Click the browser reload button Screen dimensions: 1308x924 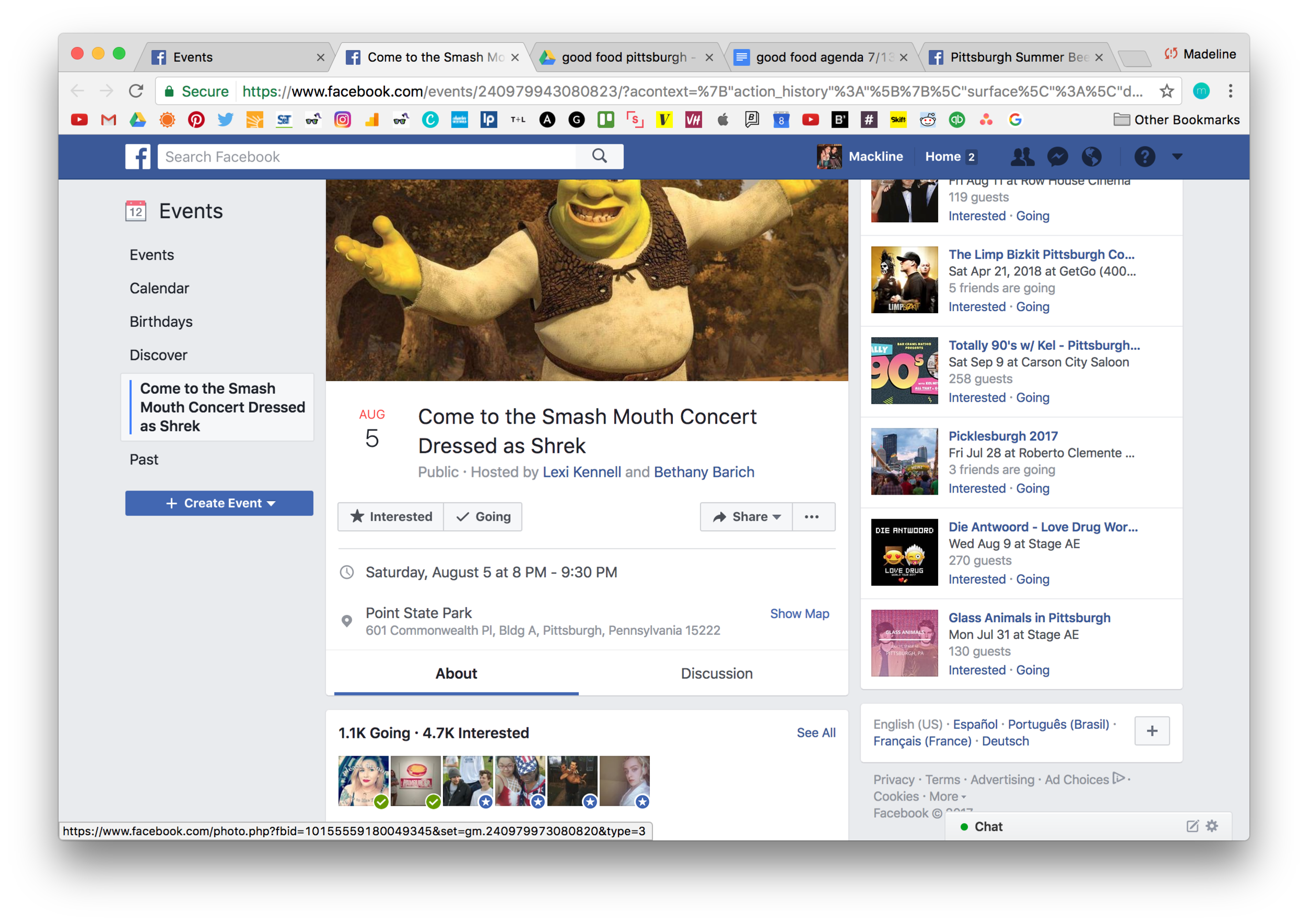pyautogui.click(x=136, y=91)
